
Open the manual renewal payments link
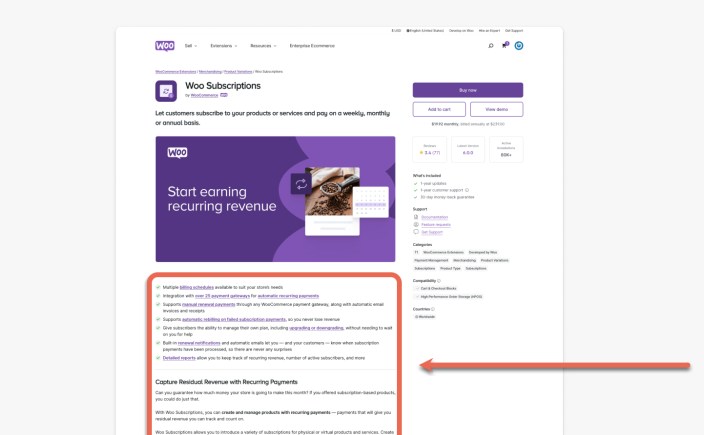tap(209, 304)
